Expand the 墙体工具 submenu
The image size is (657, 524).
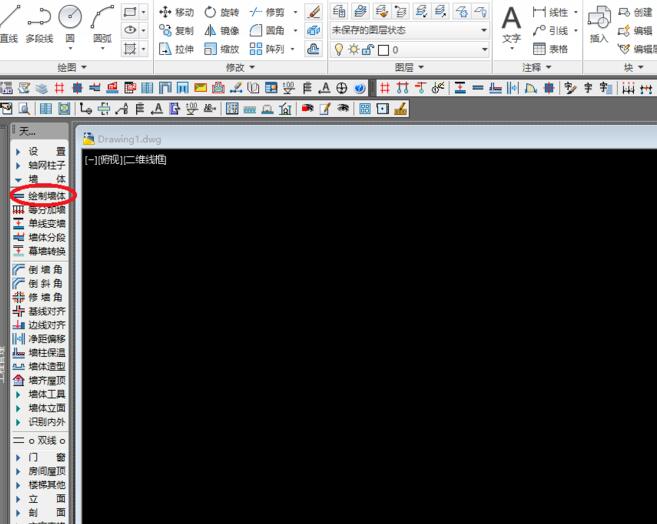39,394
